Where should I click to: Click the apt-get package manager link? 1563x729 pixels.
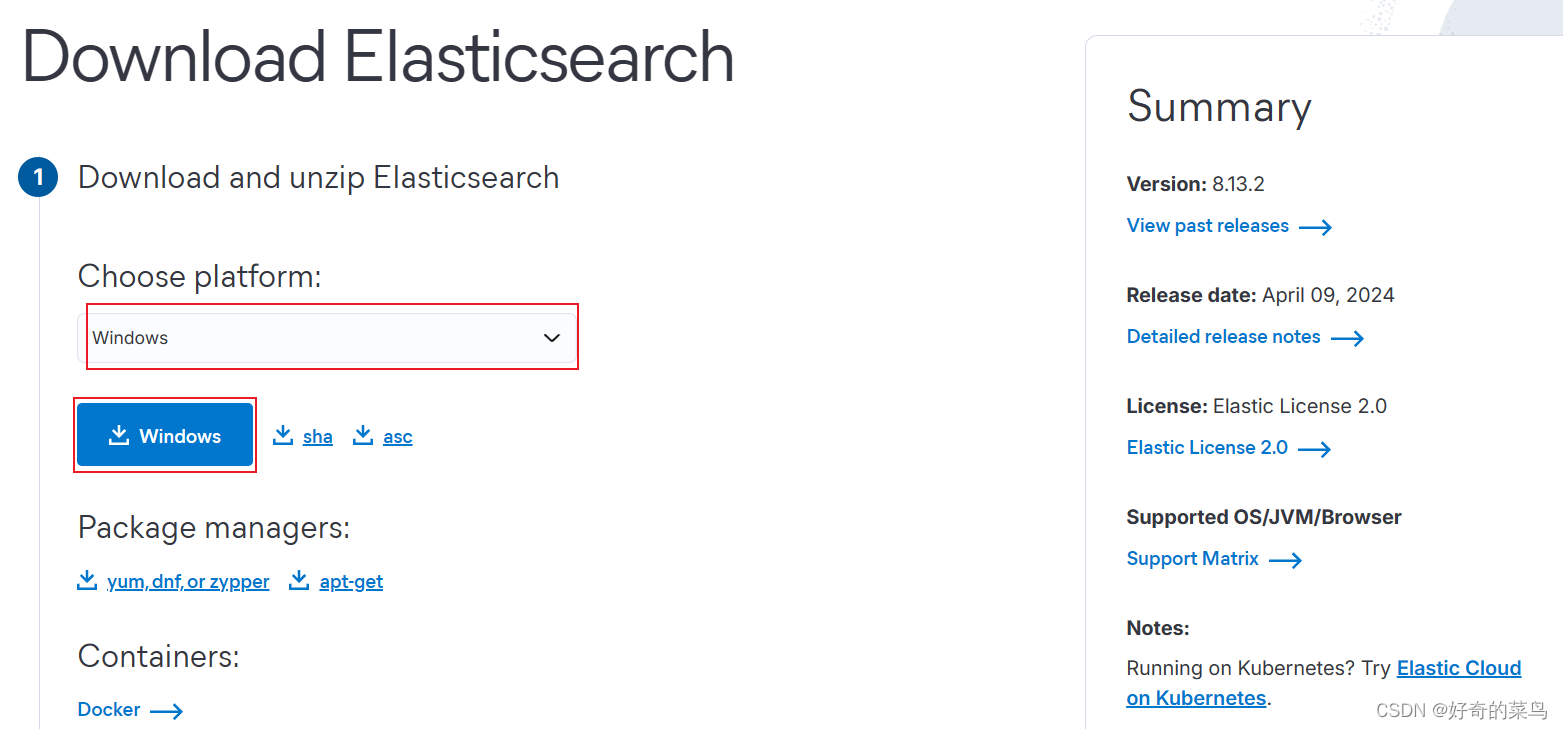coord(350,581)
